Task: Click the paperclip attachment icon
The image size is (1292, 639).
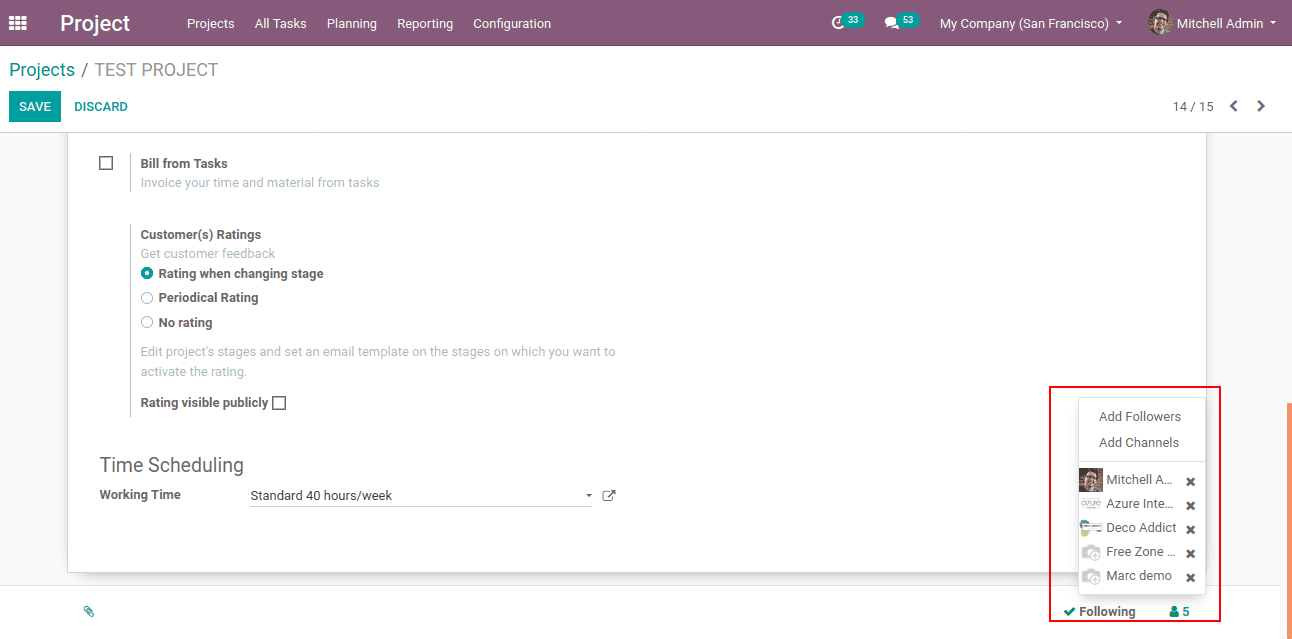Action: pos(88,611)
